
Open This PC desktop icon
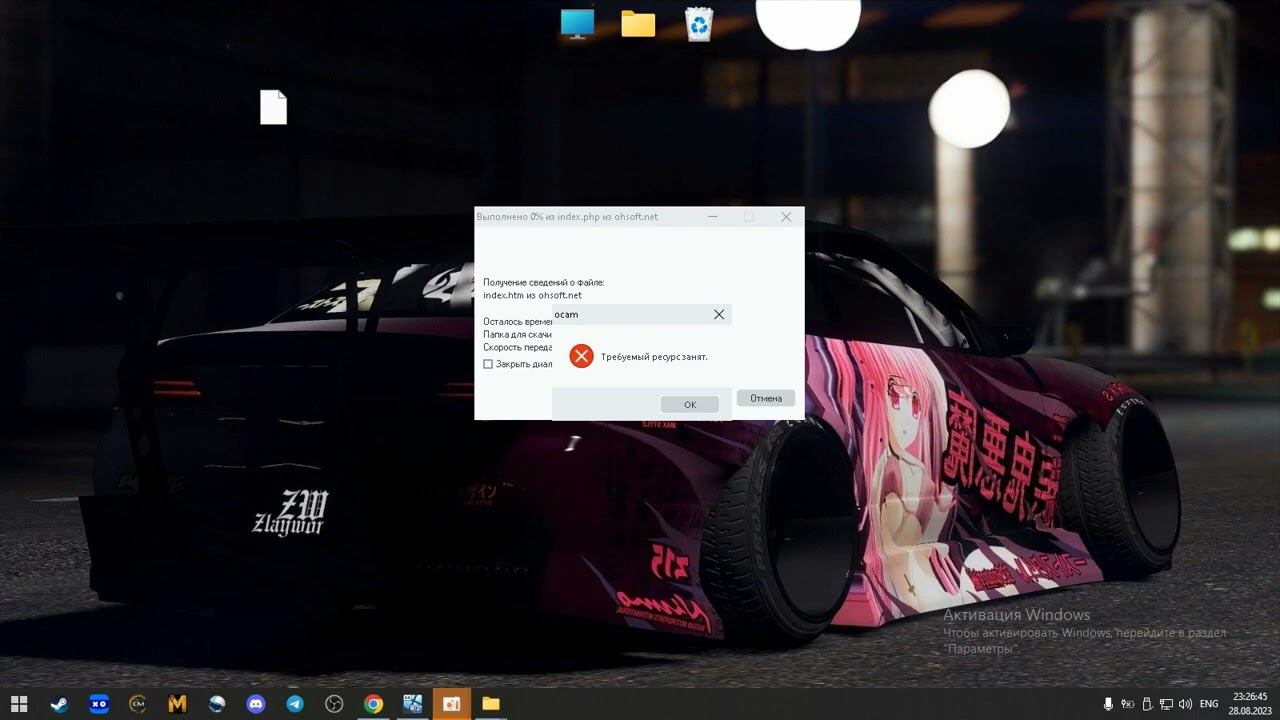pyautogui.click(x=577, y=24)
